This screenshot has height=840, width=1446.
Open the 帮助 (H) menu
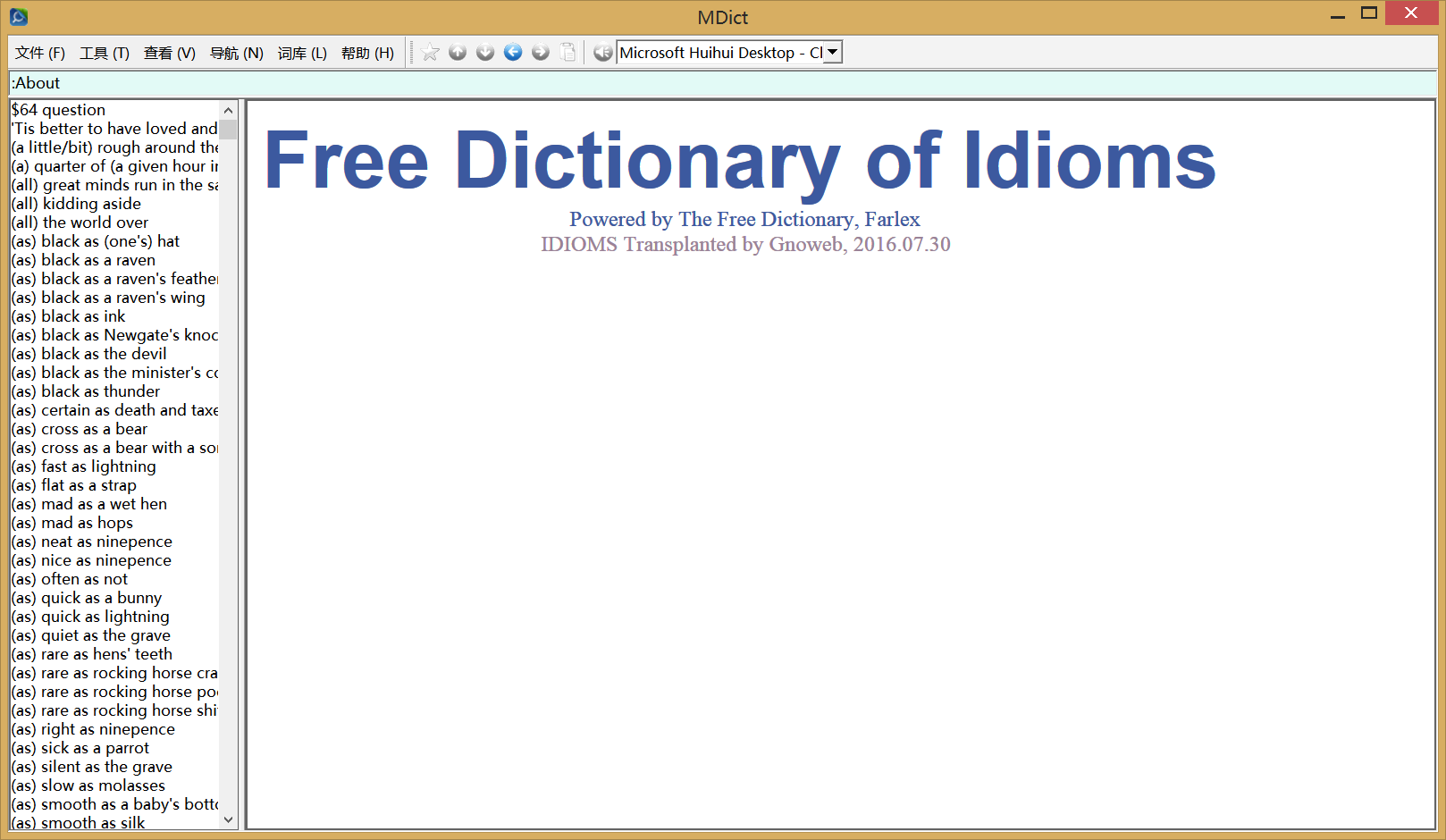point(367,53)
